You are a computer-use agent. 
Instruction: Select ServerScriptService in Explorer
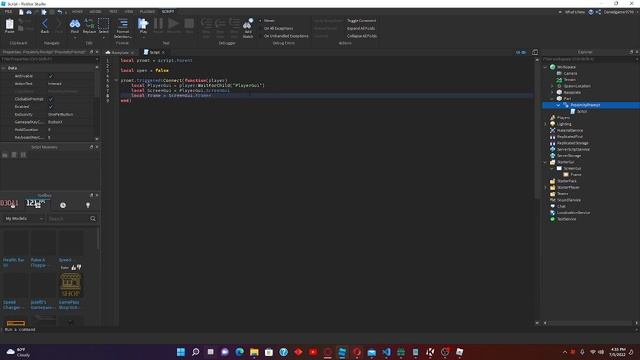pos(573,149)
